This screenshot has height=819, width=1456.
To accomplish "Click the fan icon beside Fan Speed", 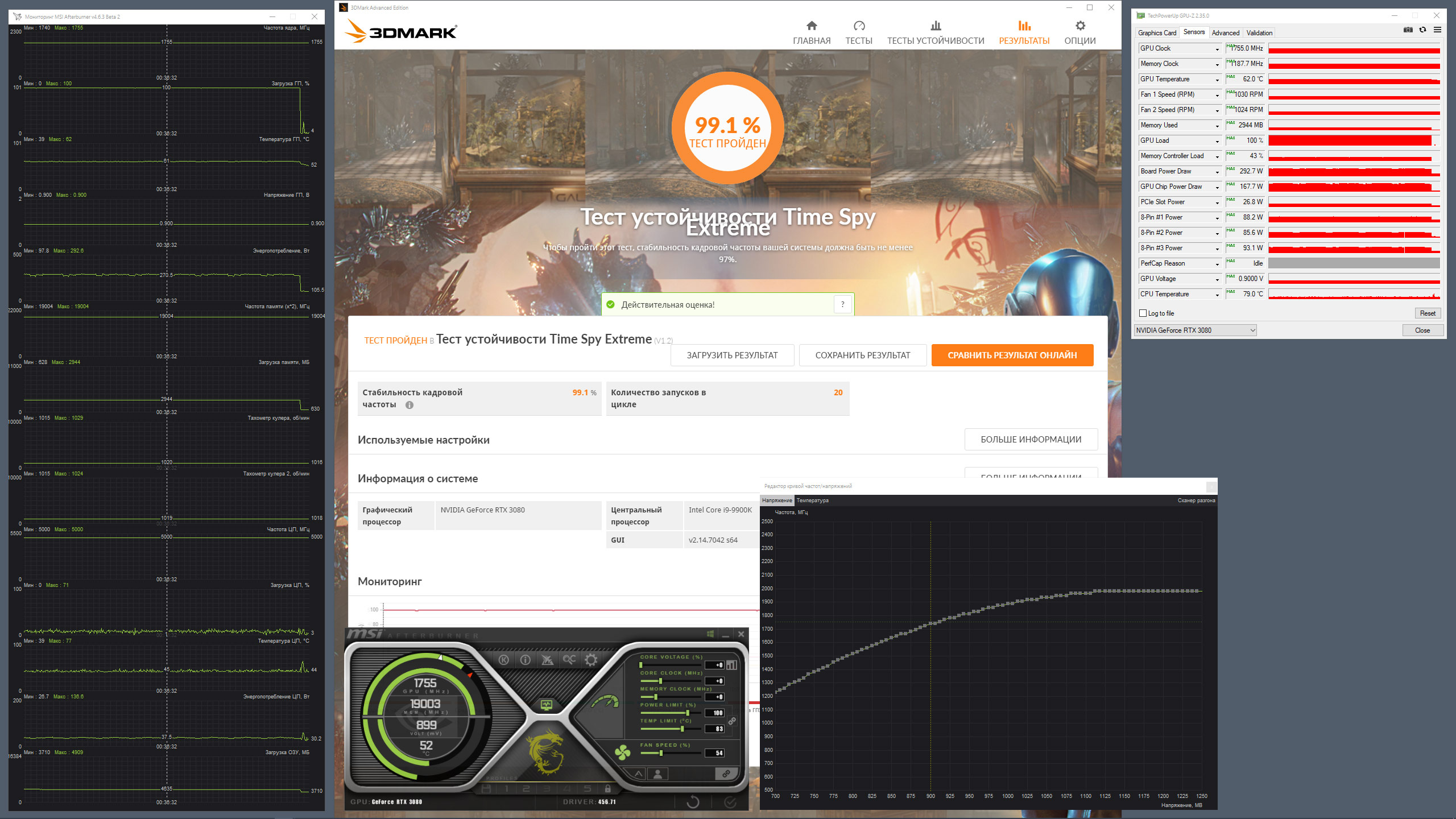I will pyautogui.click(x=623, y=753).
